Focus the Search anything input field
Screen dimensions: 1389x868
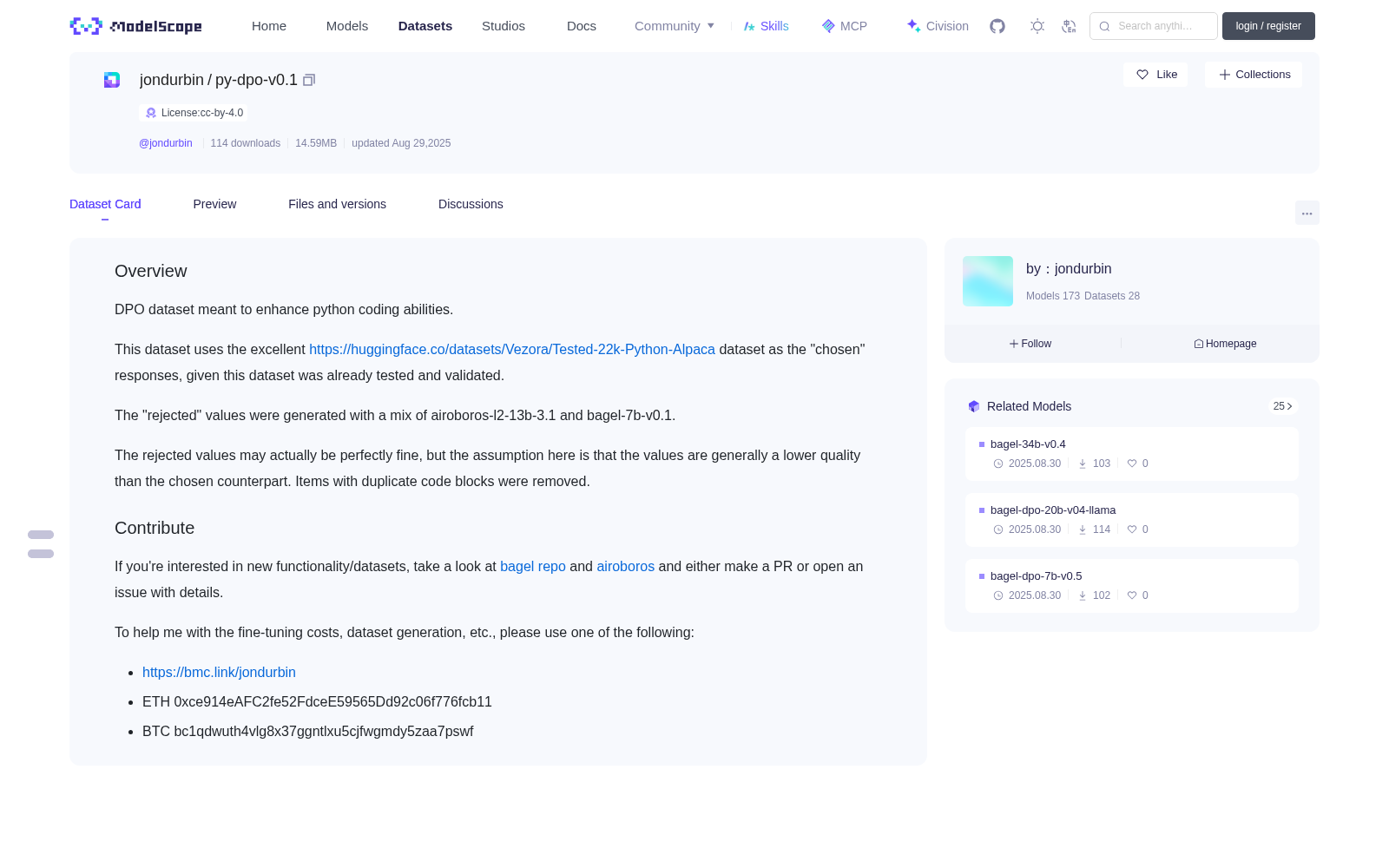(x=1154, y=26)
